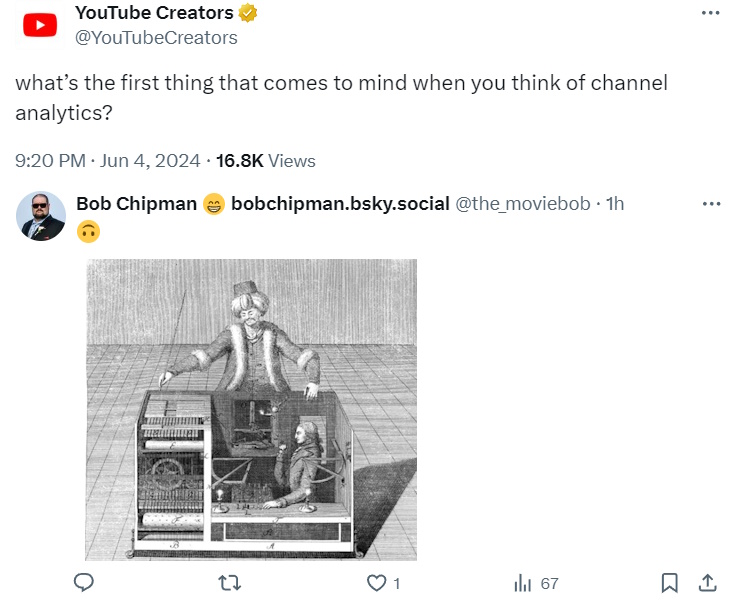Open the Mechanical Turk engraving image
742x603 pixels.
click(x=251, y=409)
